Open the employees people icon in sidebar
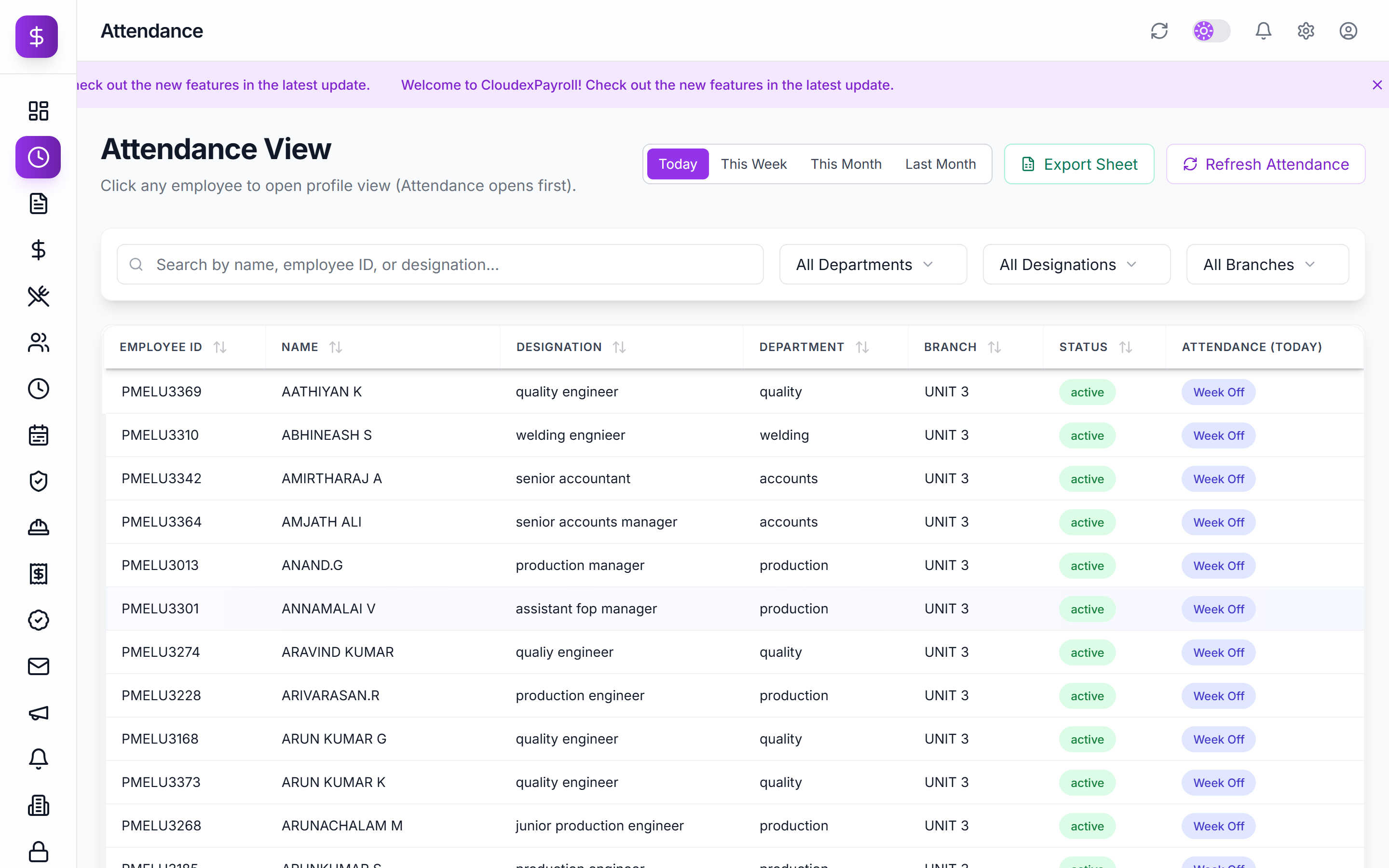The image size is (1389, 868). (39, 343)
